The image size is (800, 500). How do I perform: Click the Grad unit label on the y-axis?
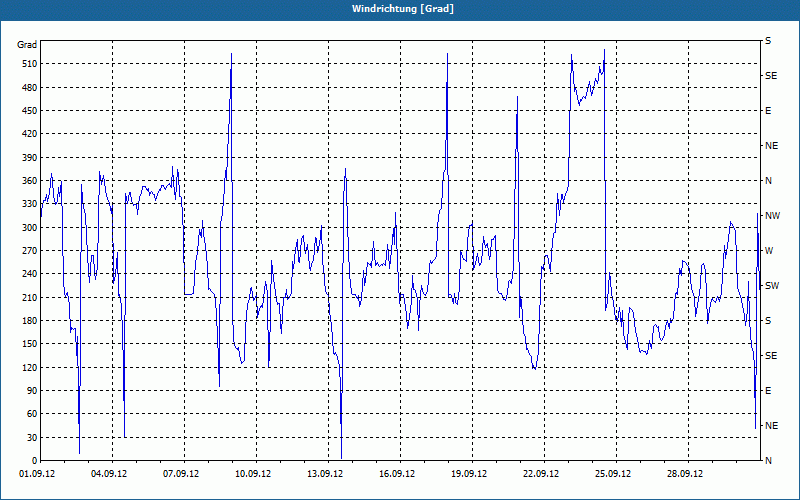pyautogui.click(x=27, y=45)
